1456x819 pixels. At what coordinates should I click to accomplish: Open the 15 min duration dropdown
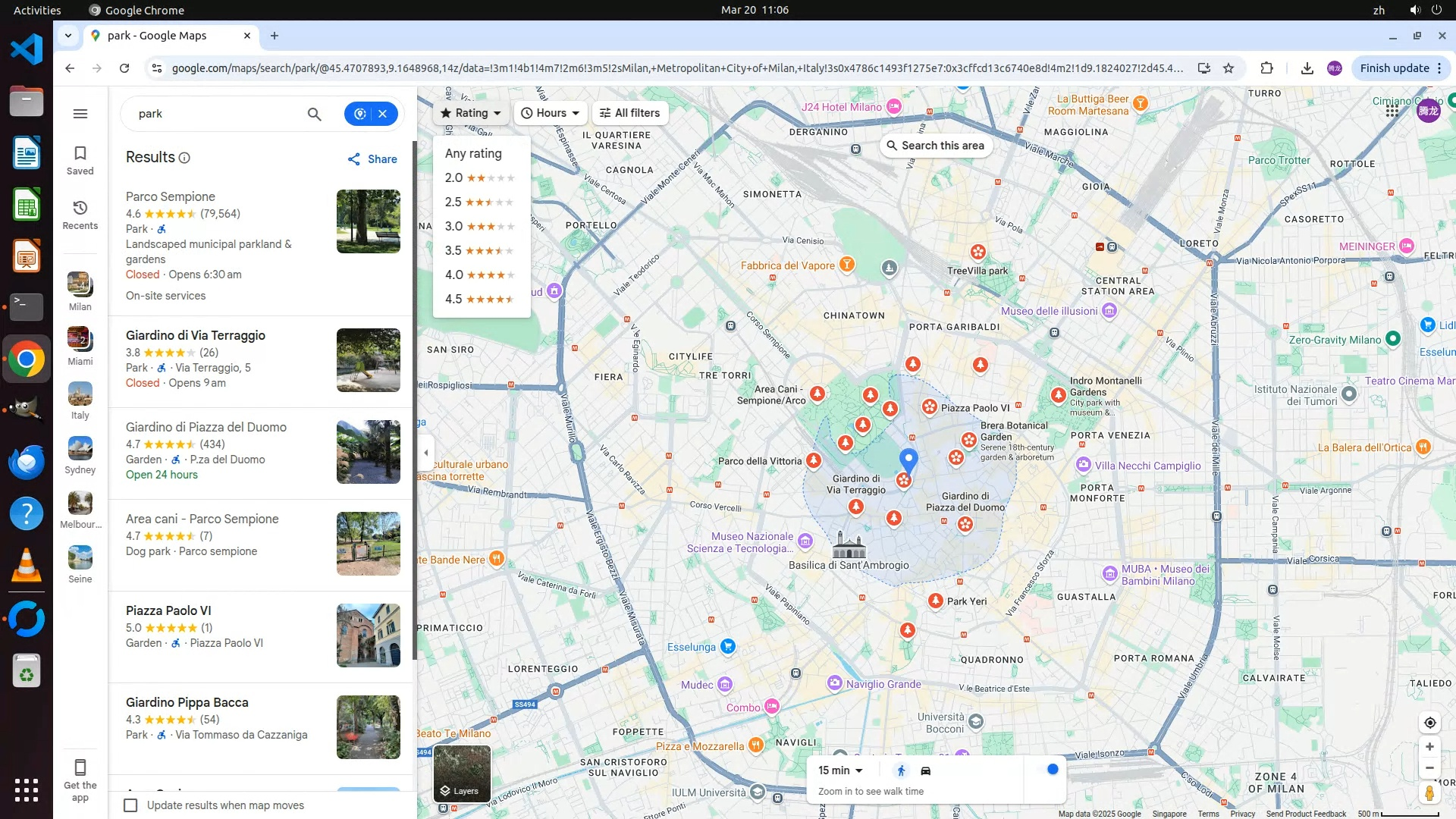[840, 770]
